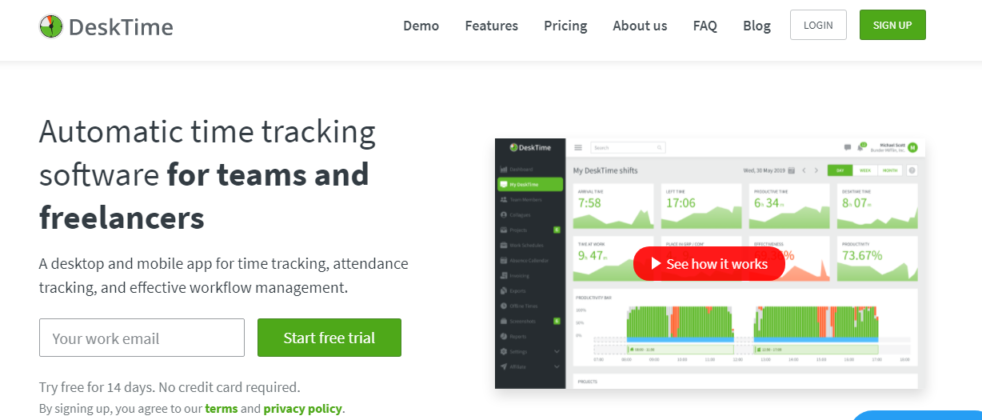Click the Start free trial button
This screenshot has height=420, width=982.
tap(329, 338)
